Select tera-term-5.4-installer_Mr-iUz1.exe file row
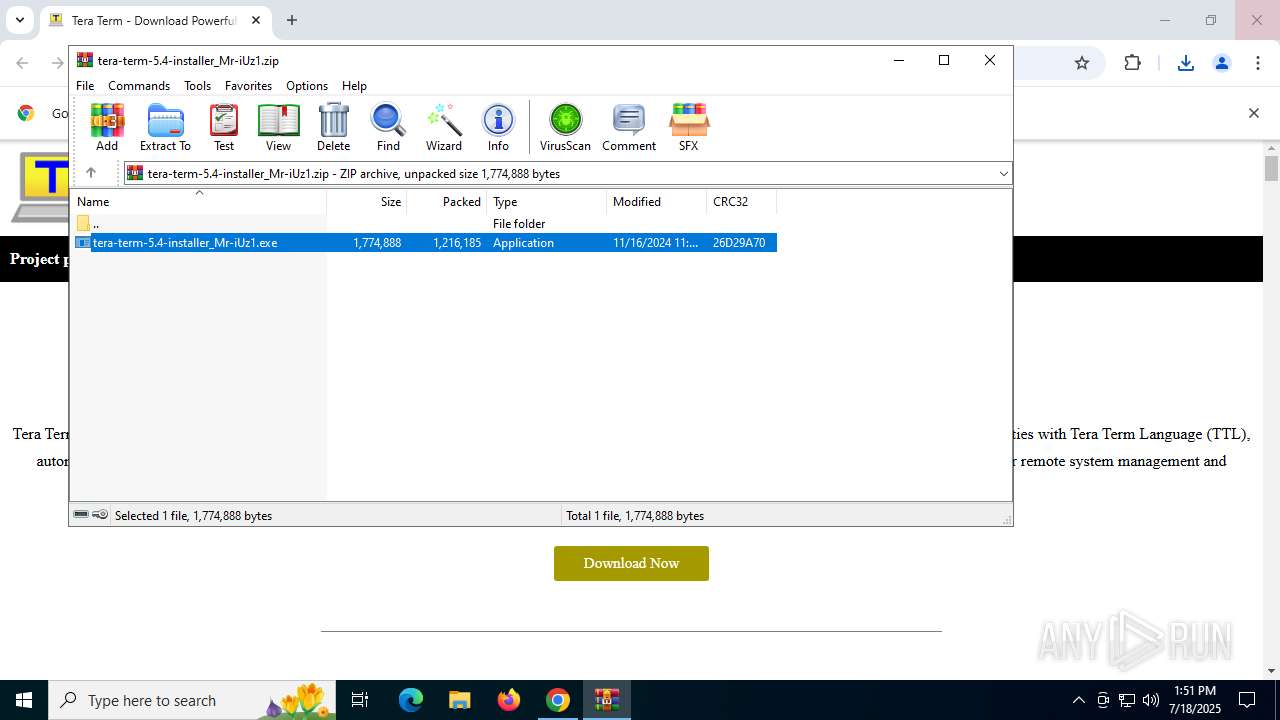Image resolution: width=1280 pixels, height=720 pixels. point(424,243)
